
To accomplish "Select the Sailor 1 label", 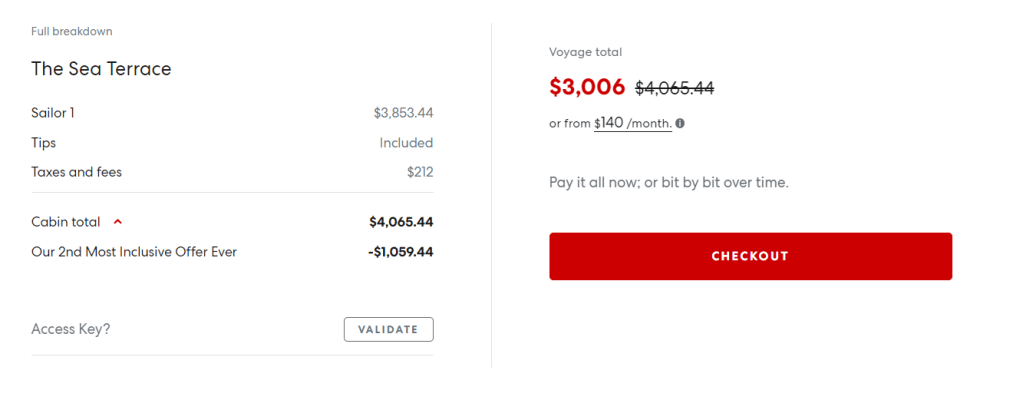I will pos(53,113).
